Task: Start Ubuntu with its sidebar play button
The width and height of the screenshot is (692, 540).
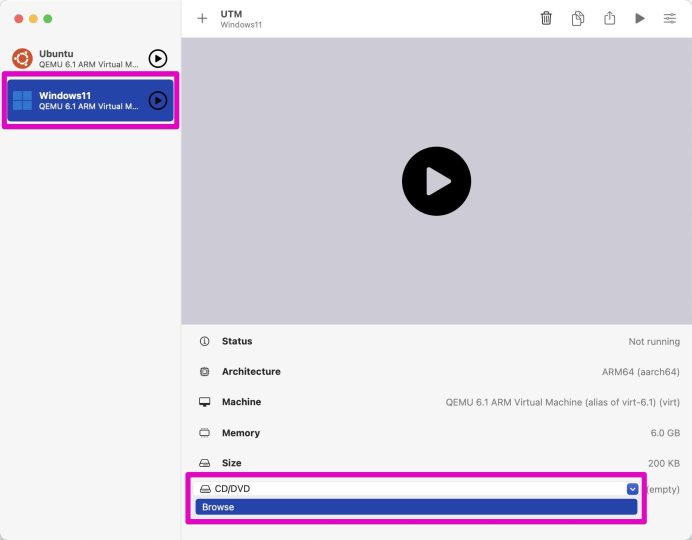Action: point(158,58)
